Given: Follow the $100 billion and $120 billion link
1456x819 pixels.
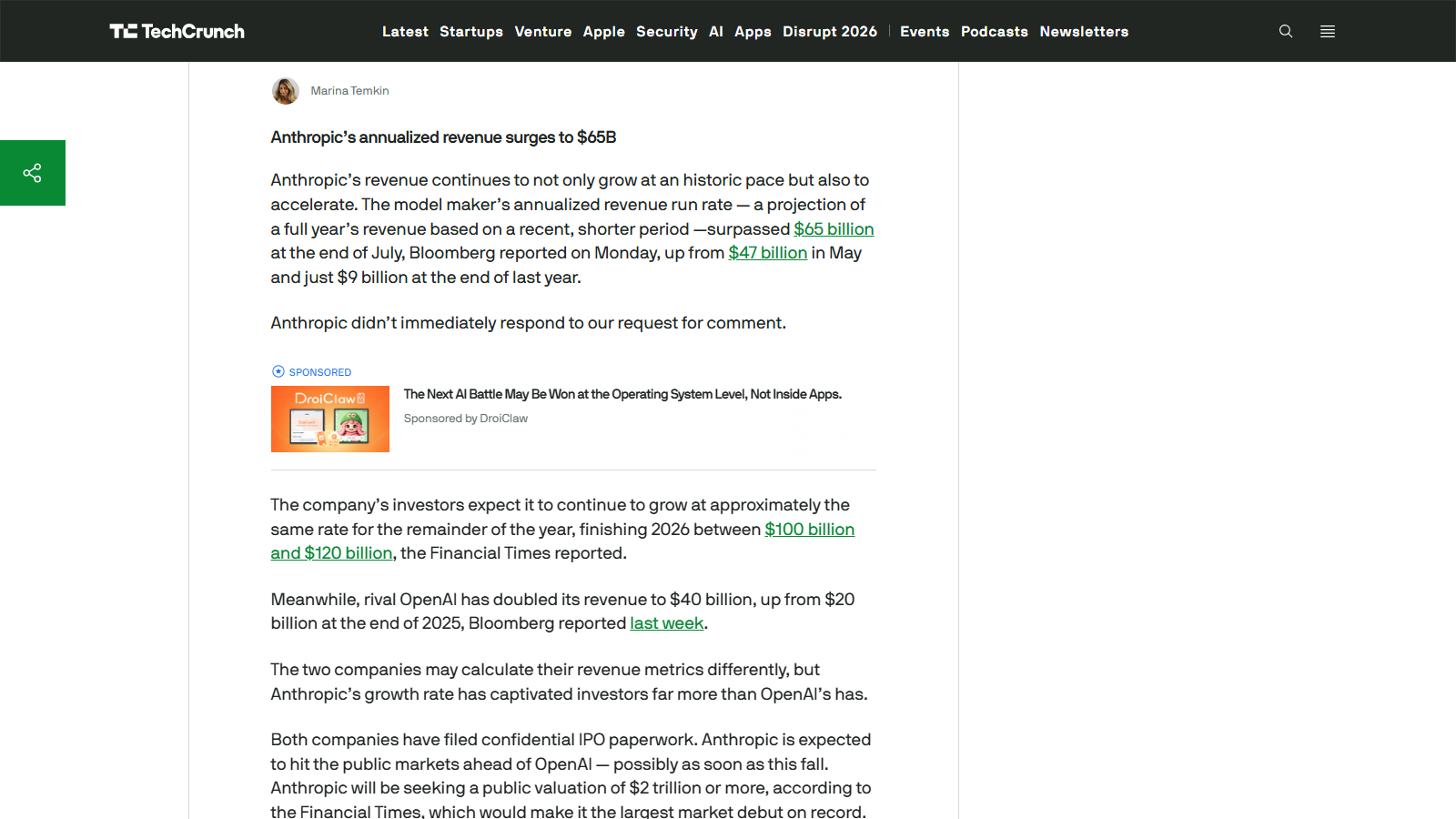Looking at the screenshot, I should (810, 530).
